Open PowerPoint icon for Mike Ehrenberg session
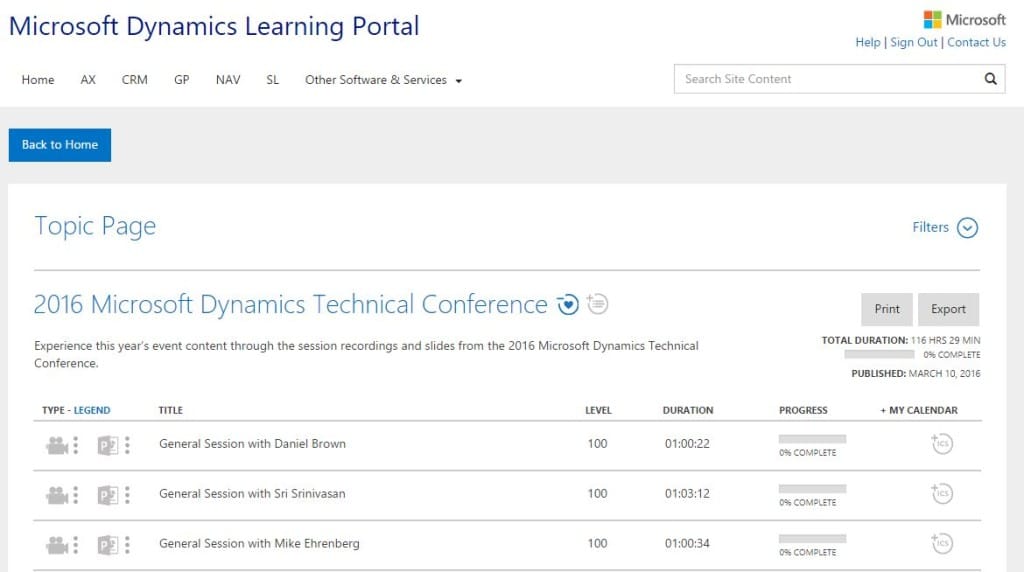1024x572 pixels. coord(108,545)
